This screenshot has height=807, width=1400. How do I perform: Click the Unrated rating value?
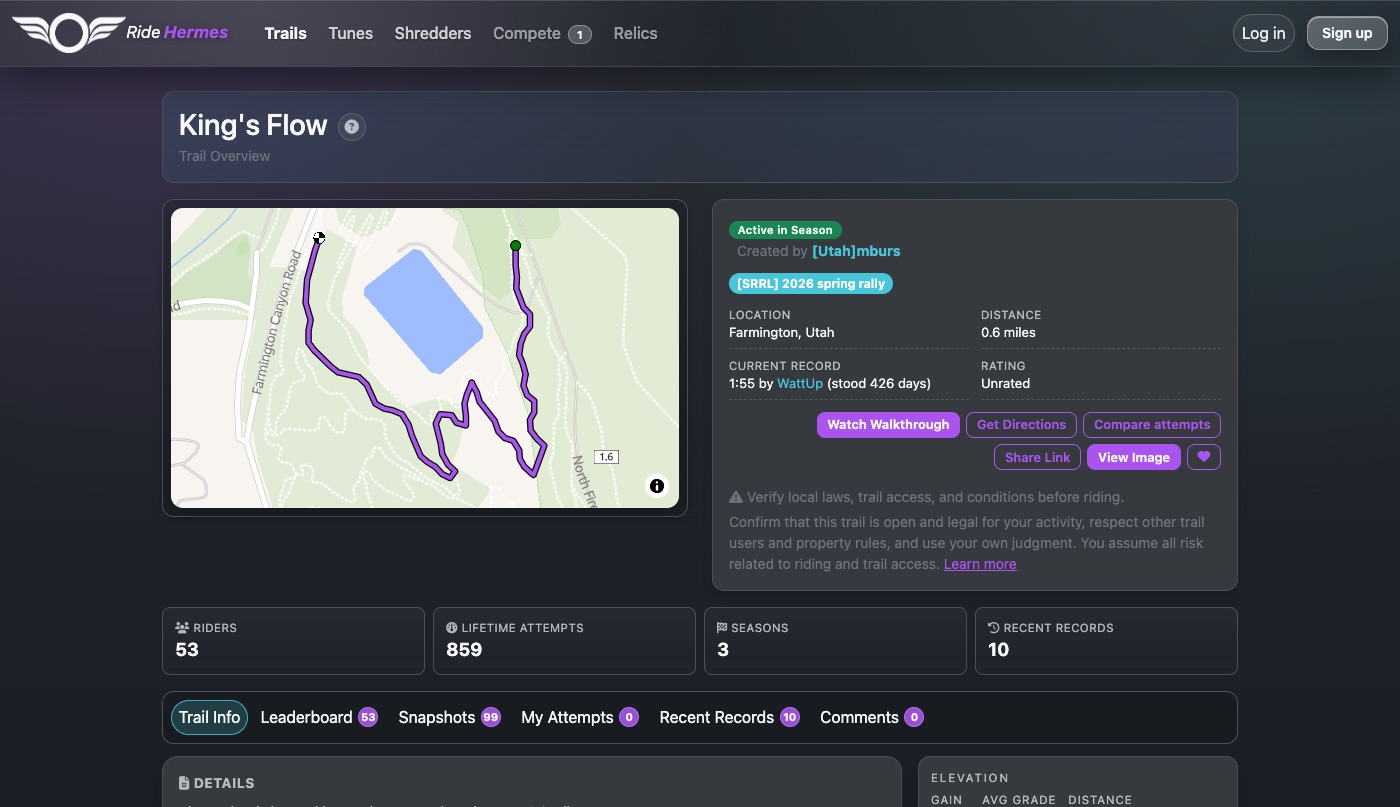click(x=1005, y=383)
